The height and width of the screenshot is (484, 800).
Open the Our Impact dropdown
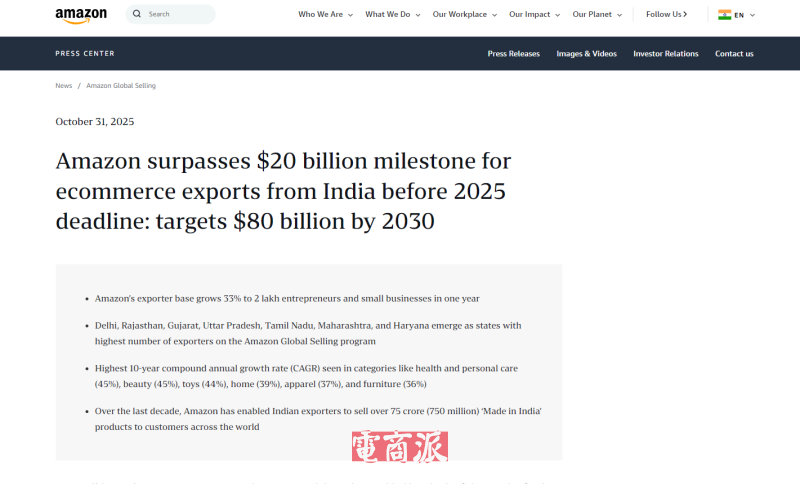(x=535, y=15)
